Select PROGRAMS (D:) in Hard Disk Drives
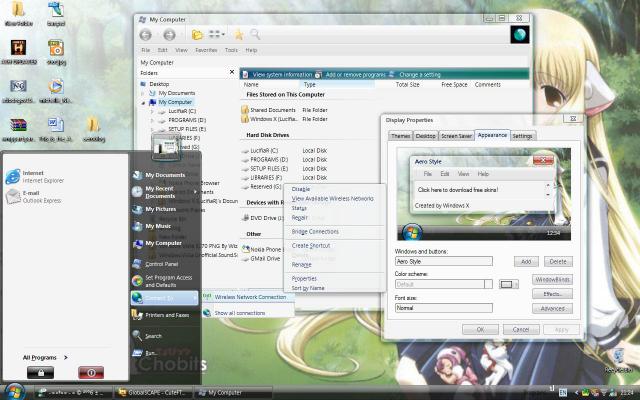The image size is (640, 400). 269,160
